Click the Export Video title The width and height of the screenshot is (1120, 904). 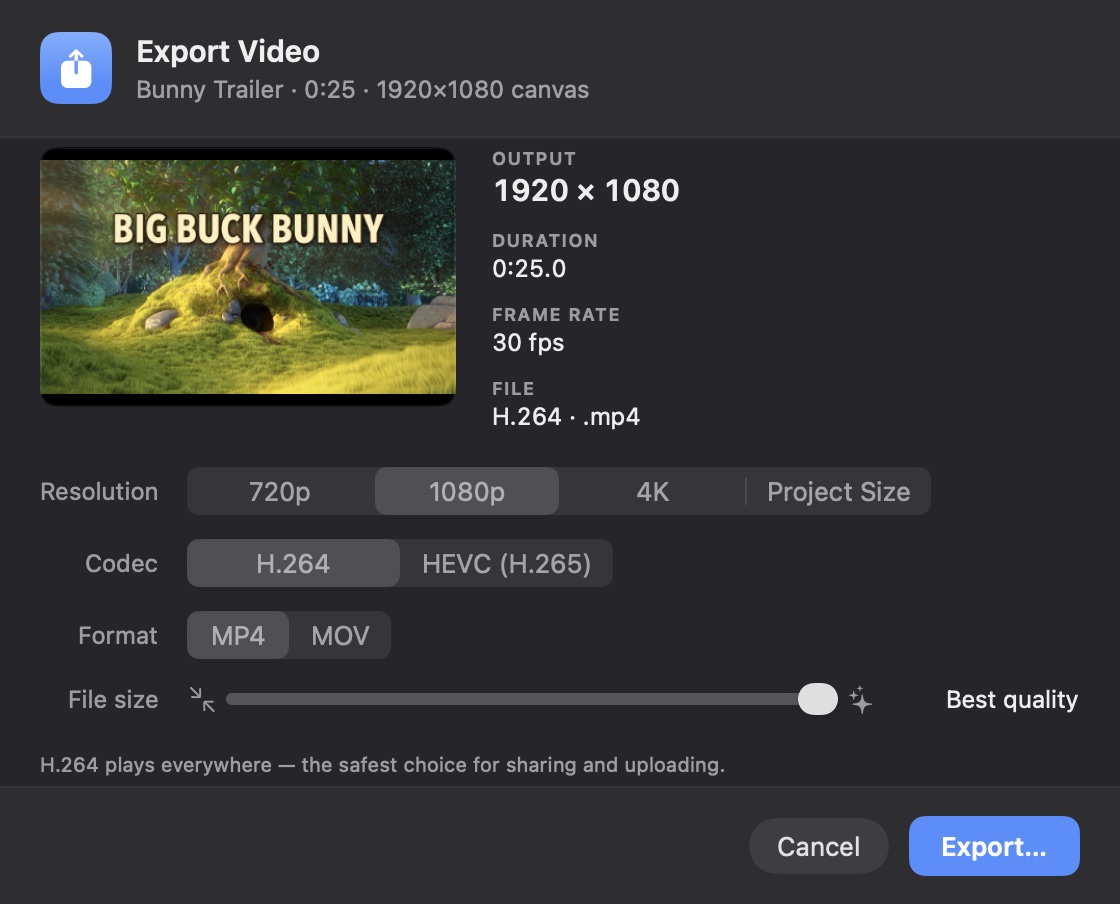tap(228, 51)
